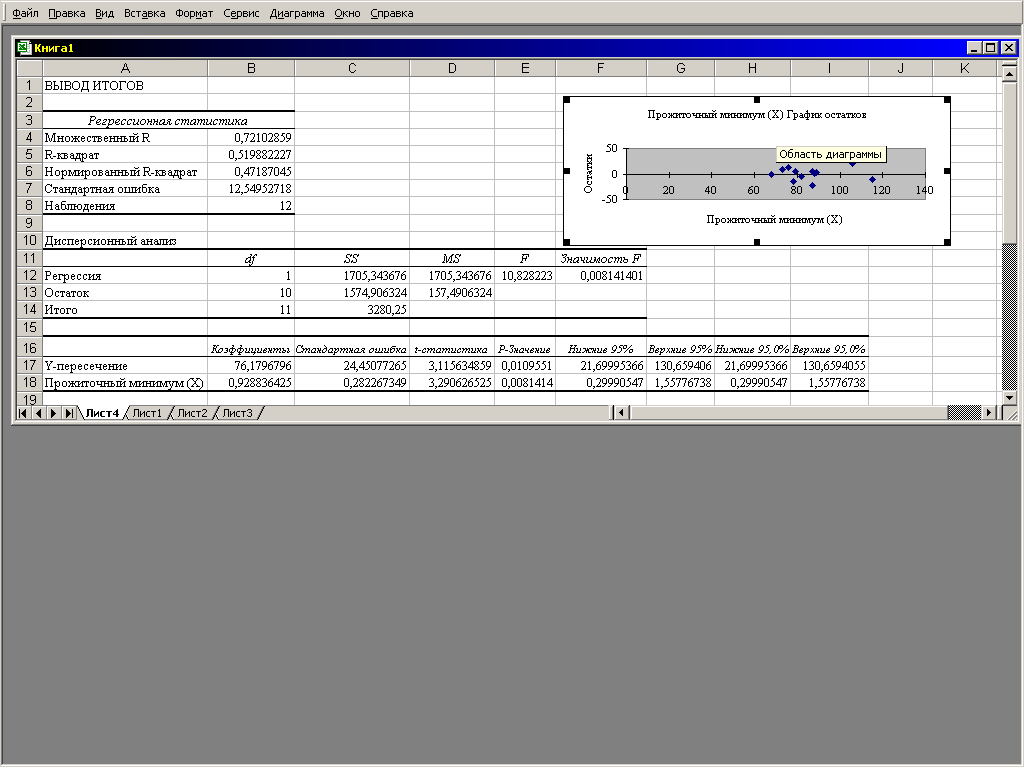1024x768 pixels.
Task: Select the value 0,008141401
Action: coord(601,276)
